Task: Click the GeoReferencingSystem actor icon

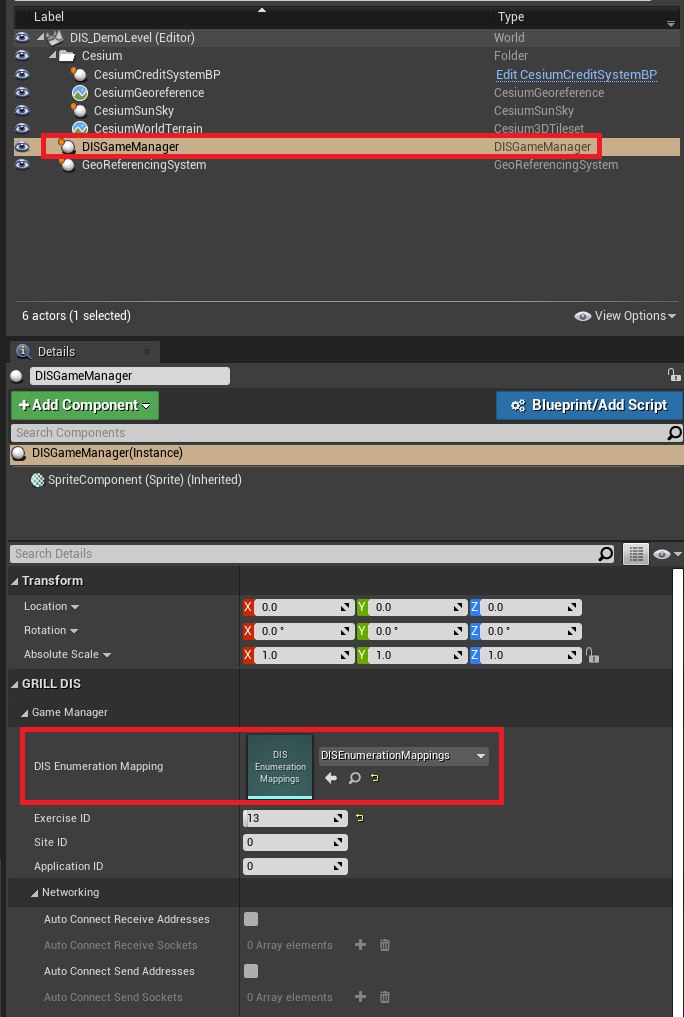Action: 67,165
